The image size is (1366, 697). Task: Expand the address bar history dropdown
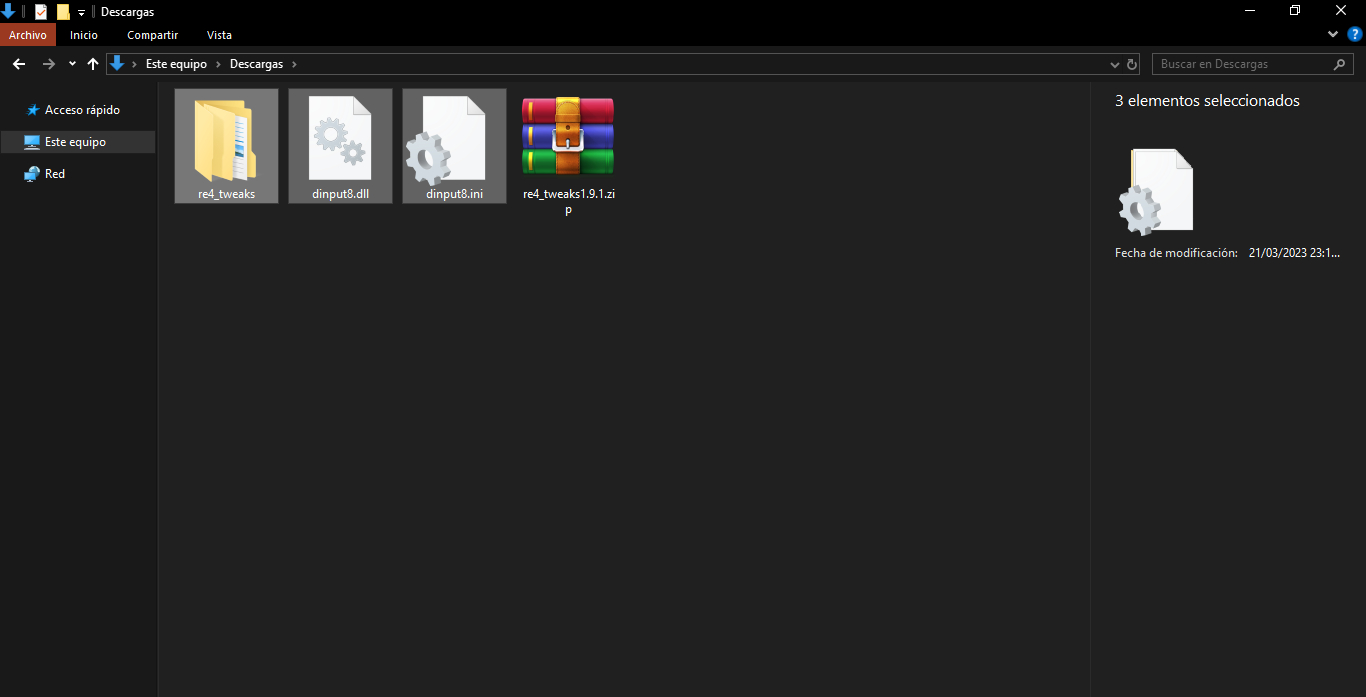point(1116,64)
